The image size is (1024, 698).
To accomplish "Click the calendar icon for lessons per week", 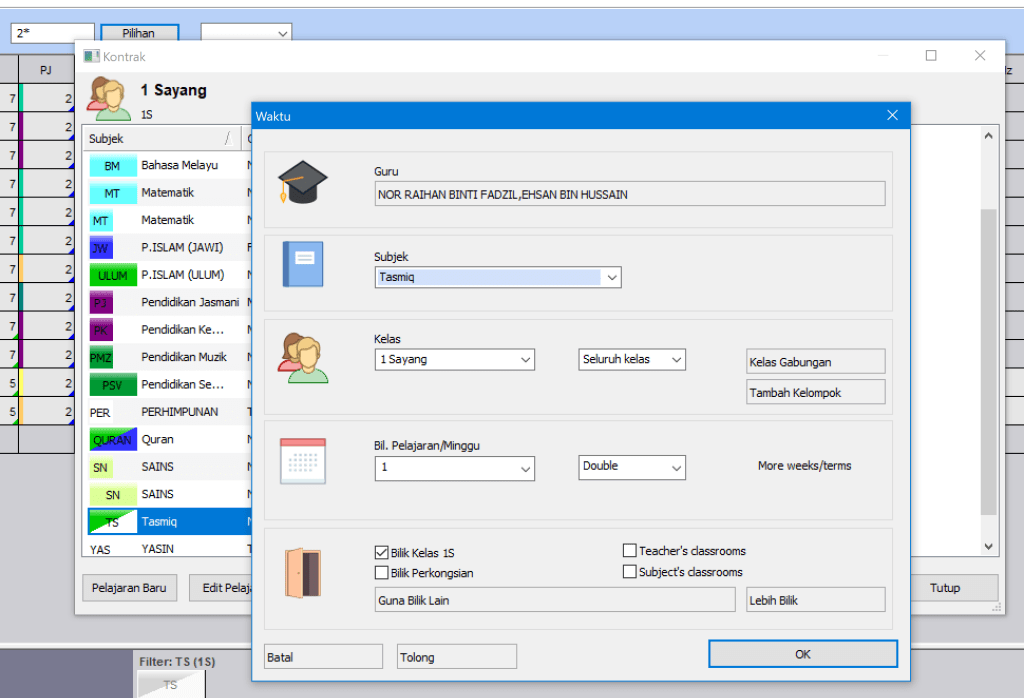I will point(303,461).
